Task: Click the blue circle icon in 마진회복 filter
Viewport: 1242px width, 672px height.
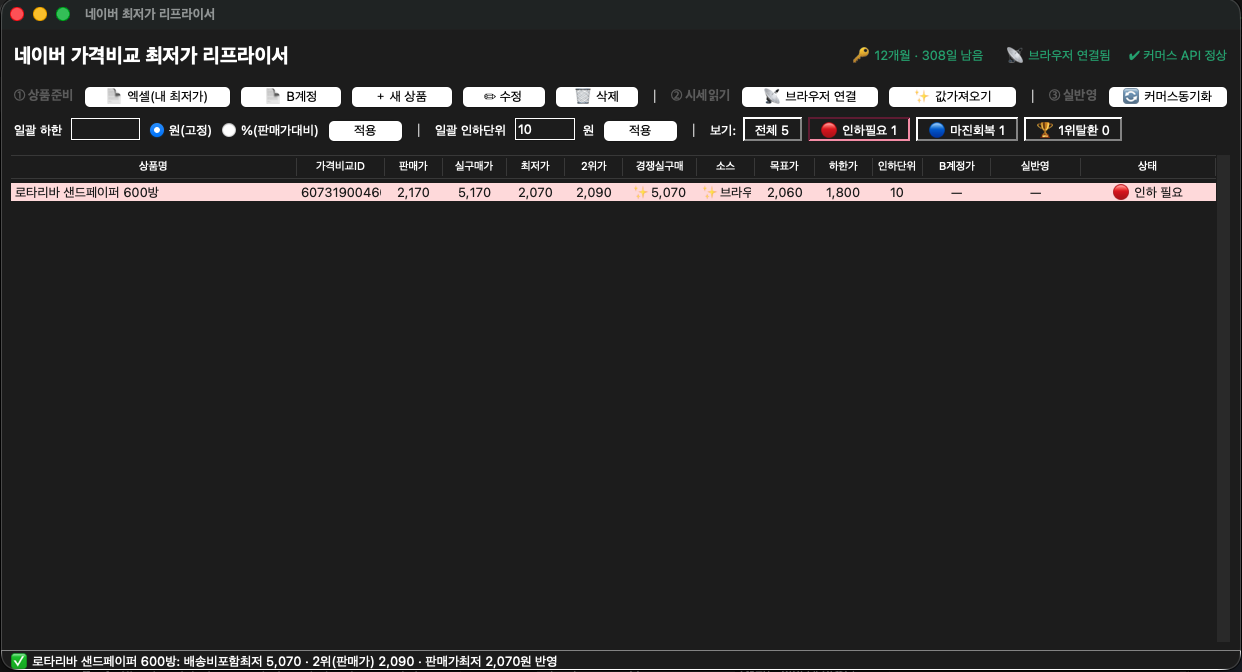Action: pos(936,130)
